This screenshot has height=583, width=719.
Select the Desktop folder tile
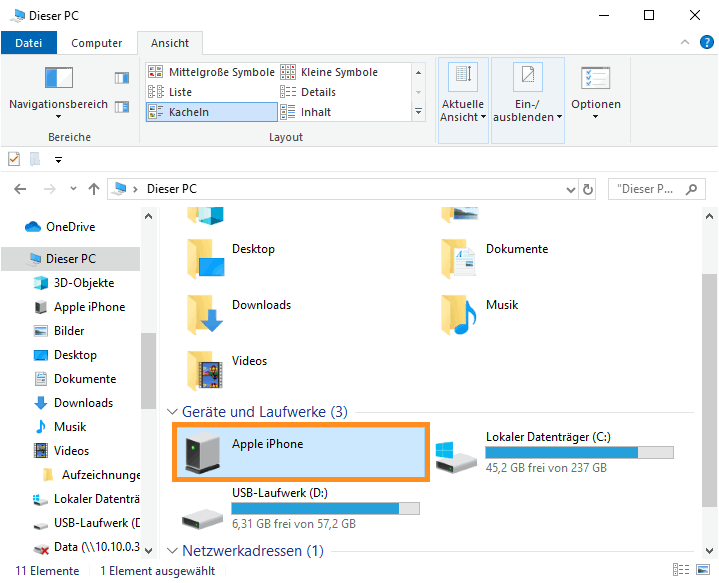pos(231,258)
